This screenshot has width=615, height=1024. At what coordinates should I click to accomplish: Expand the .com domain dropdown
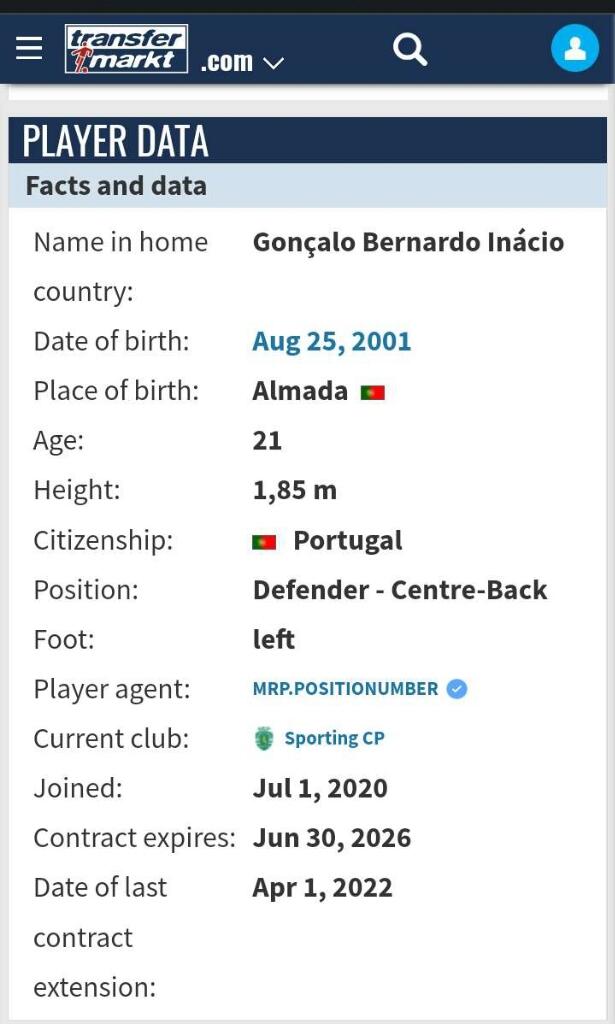pyautogui.click(x=242, y=62)
